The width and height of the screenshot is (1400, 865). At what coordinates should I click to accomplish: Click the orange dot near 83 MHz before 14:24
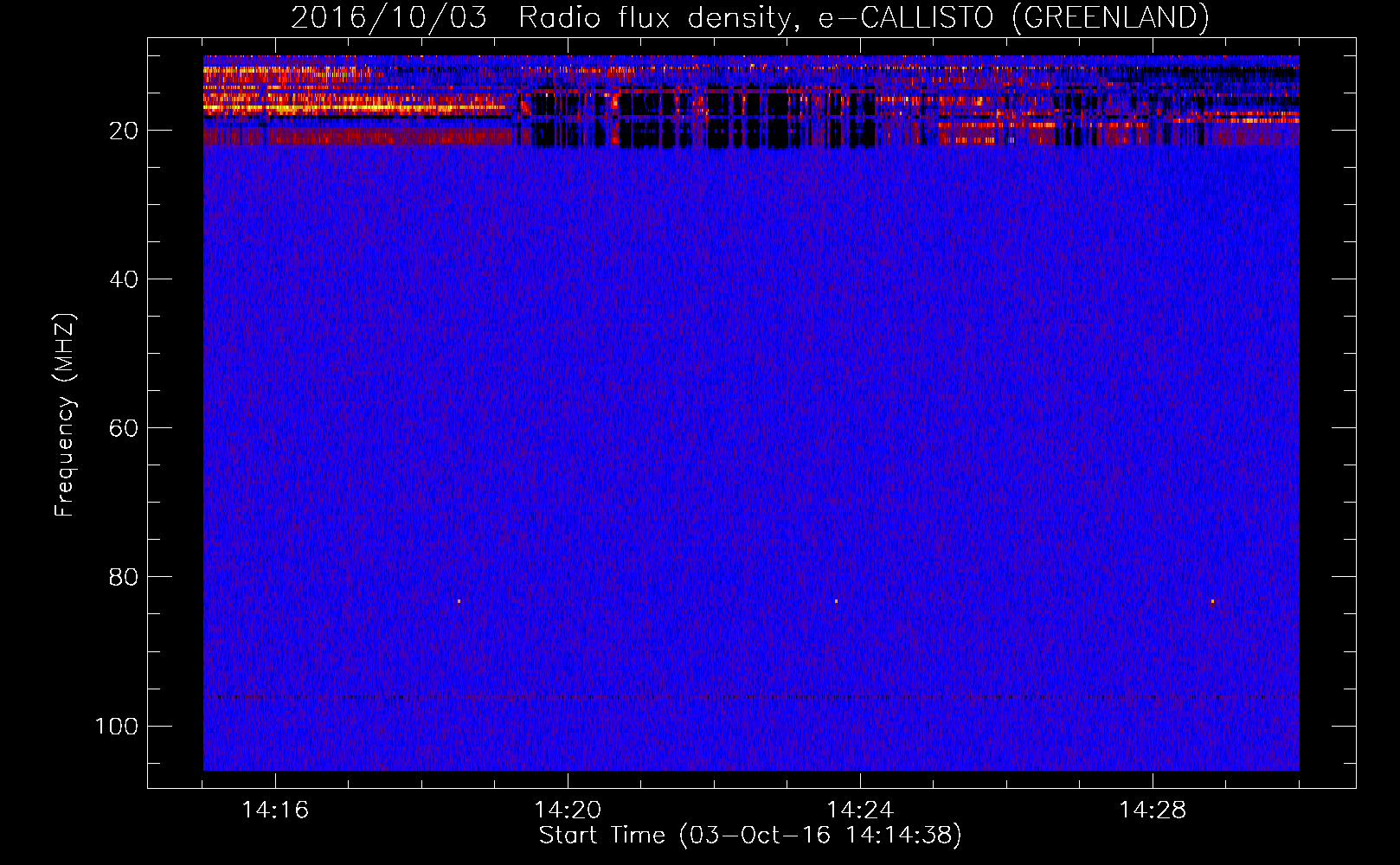coord(836,601)
